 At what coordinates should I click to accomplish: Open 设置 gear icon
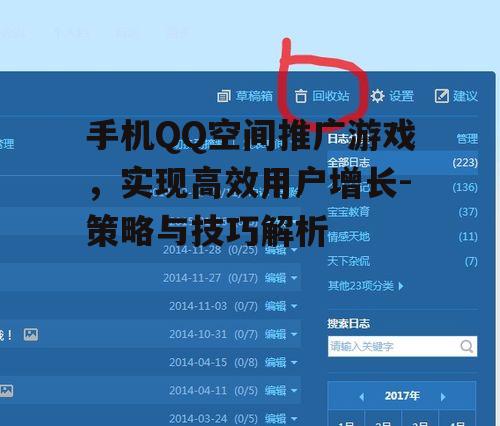(377, 96)
